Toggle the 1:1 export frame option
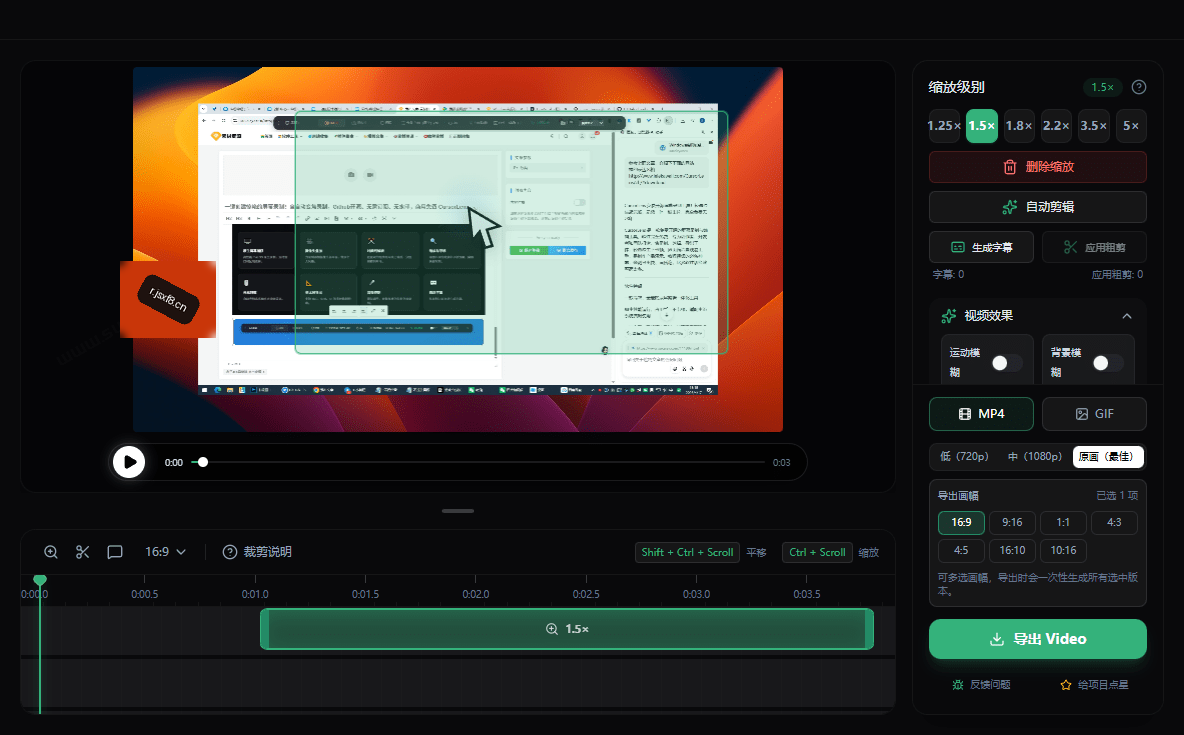This screenshot has width=1184, height=735. point(1063,523)
